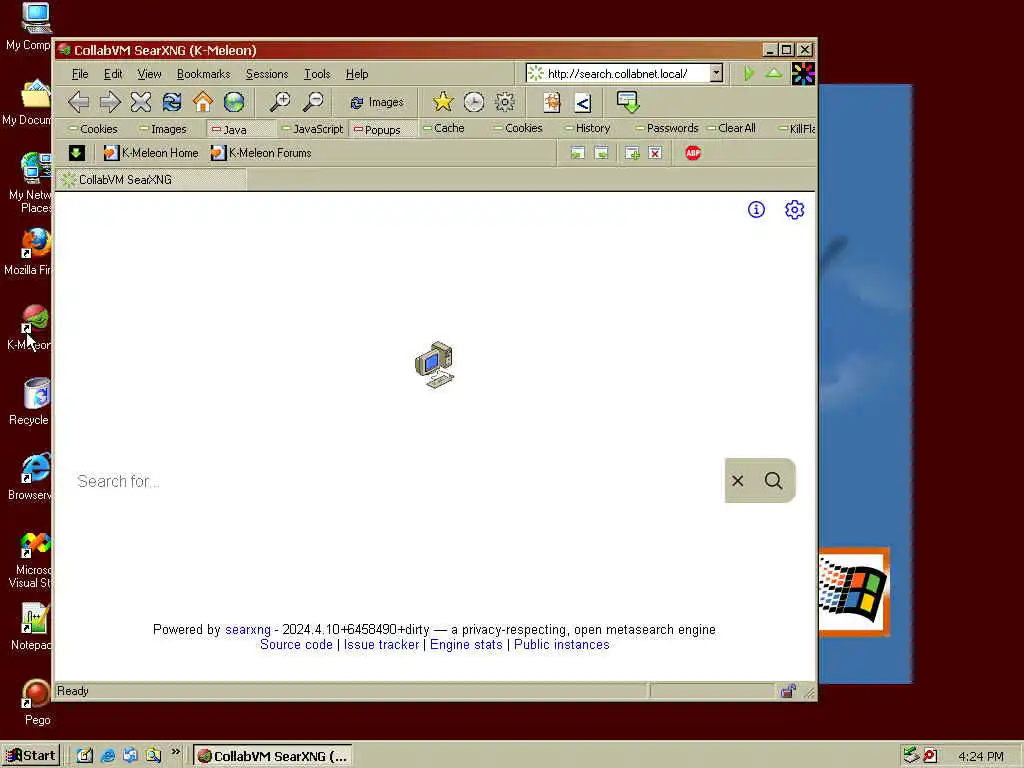Switch to previous tab window icon

[577, 153]
